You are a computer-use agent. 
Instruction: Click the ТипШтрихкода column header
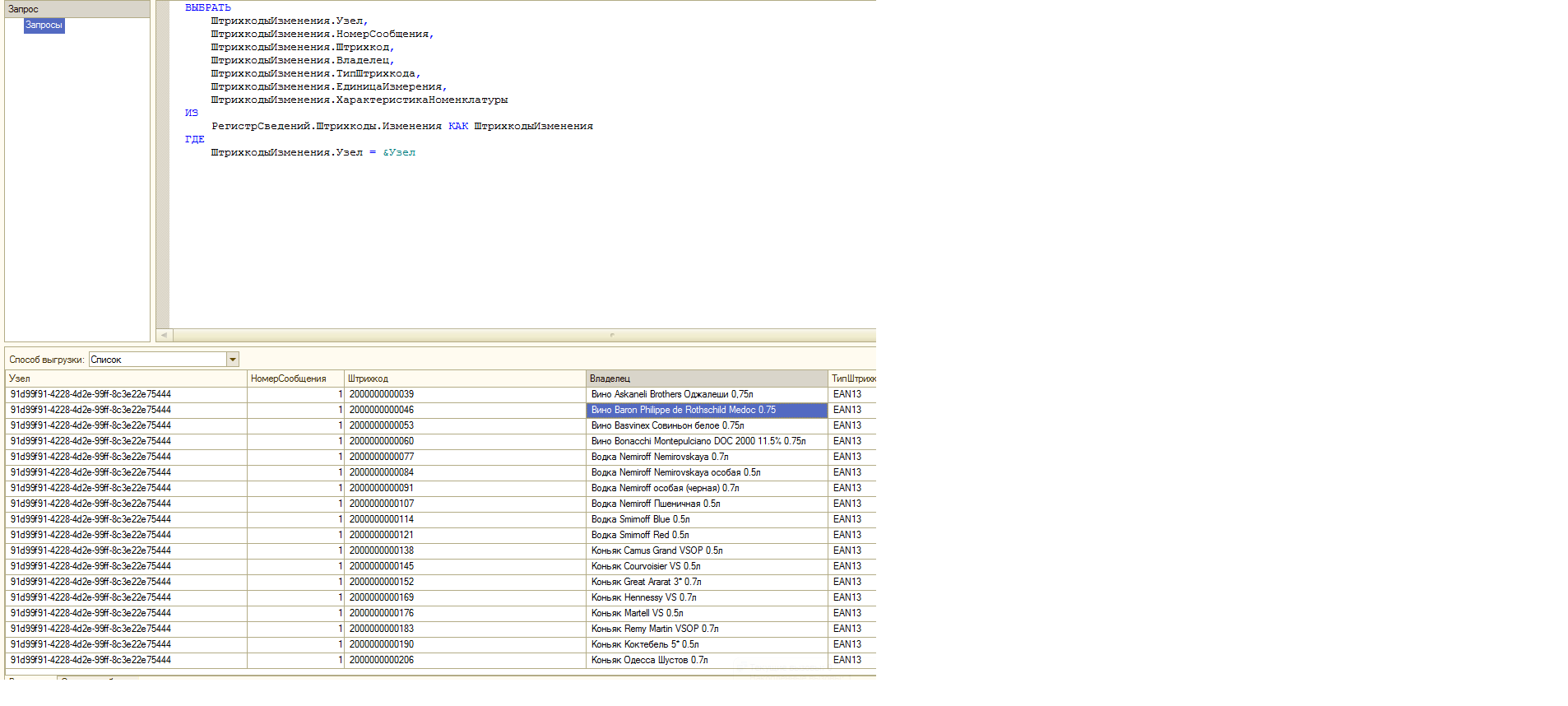[x=852, y=379]
